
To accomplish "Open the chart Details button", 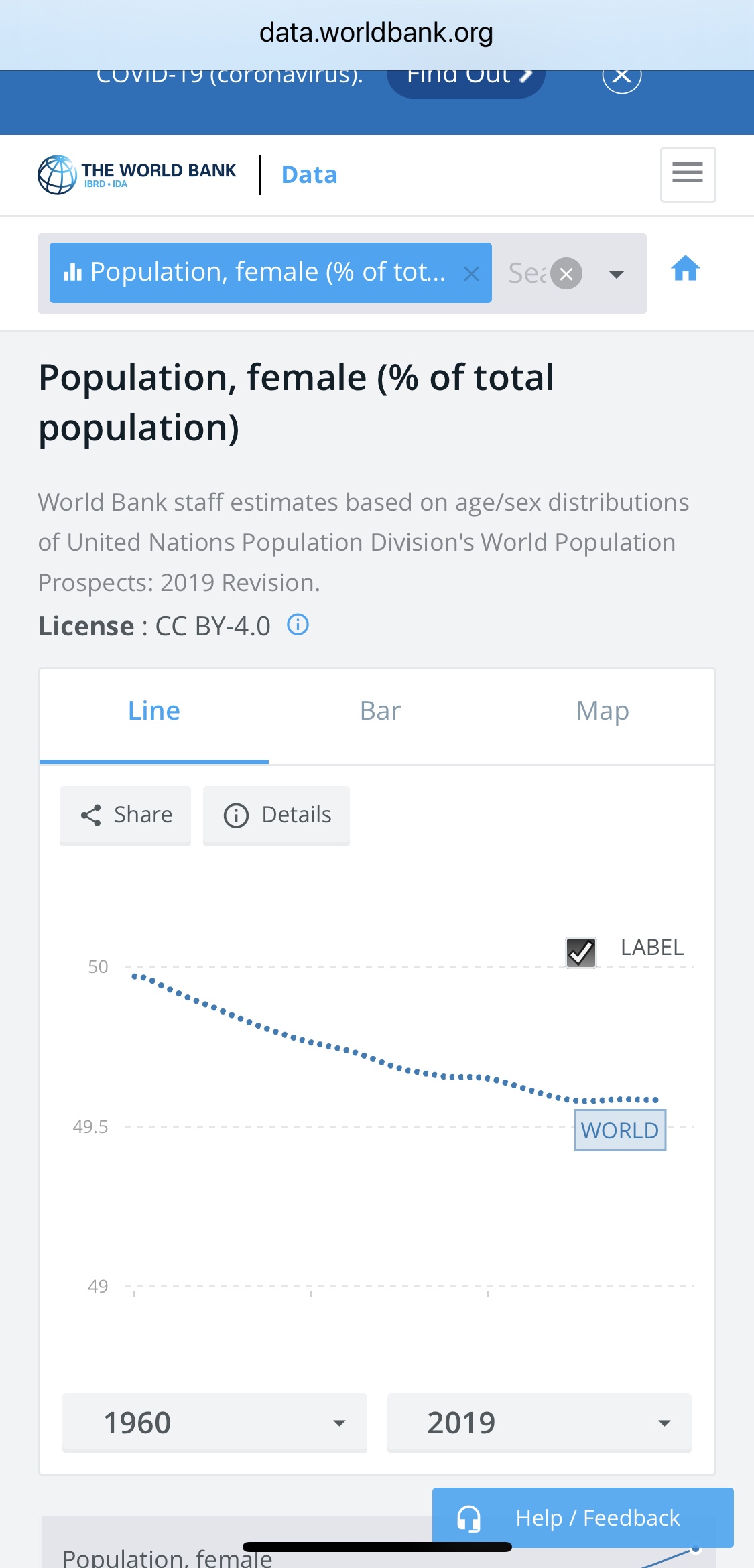I will (276, 815).
